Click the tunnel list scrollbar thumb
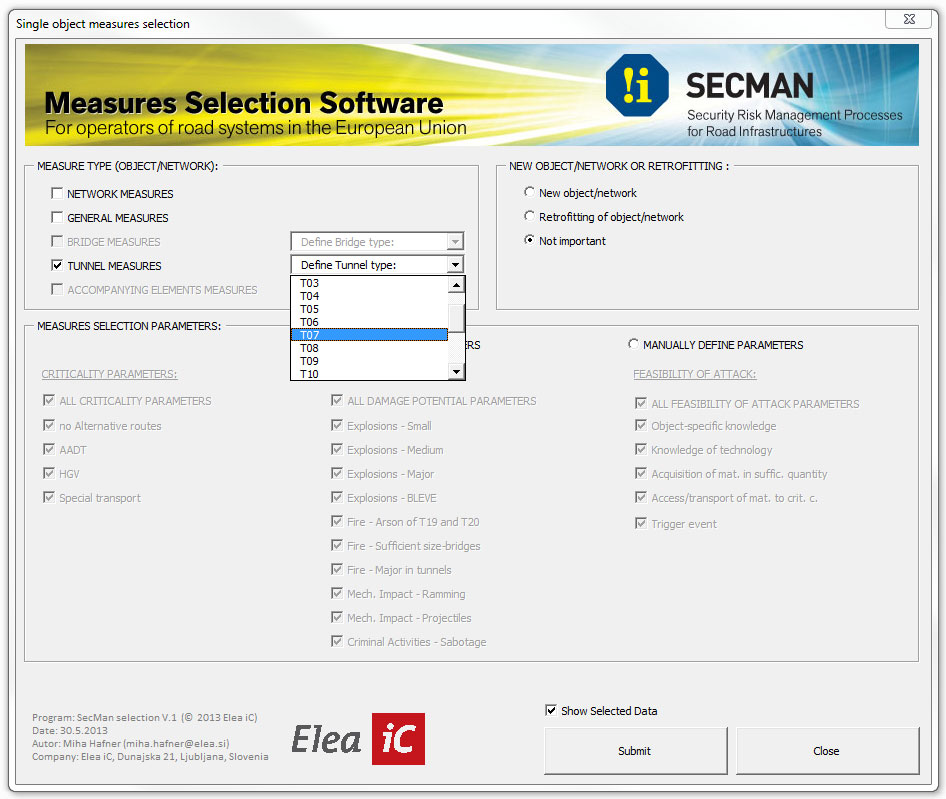The width and height of the screenshot is (946, 799). [456, 318]
